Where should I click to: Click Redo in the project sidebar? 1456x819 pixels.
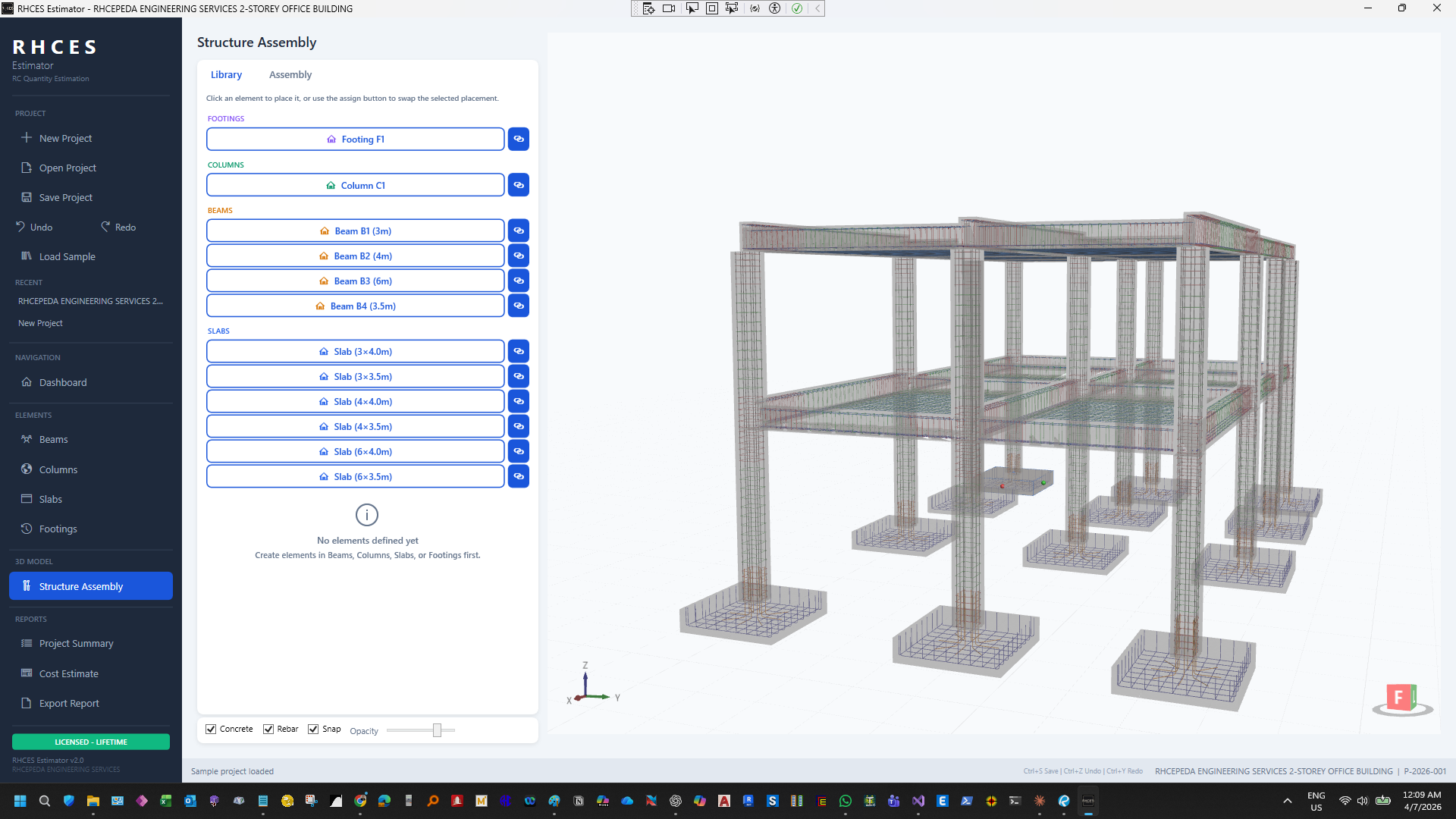click(118, 227)
